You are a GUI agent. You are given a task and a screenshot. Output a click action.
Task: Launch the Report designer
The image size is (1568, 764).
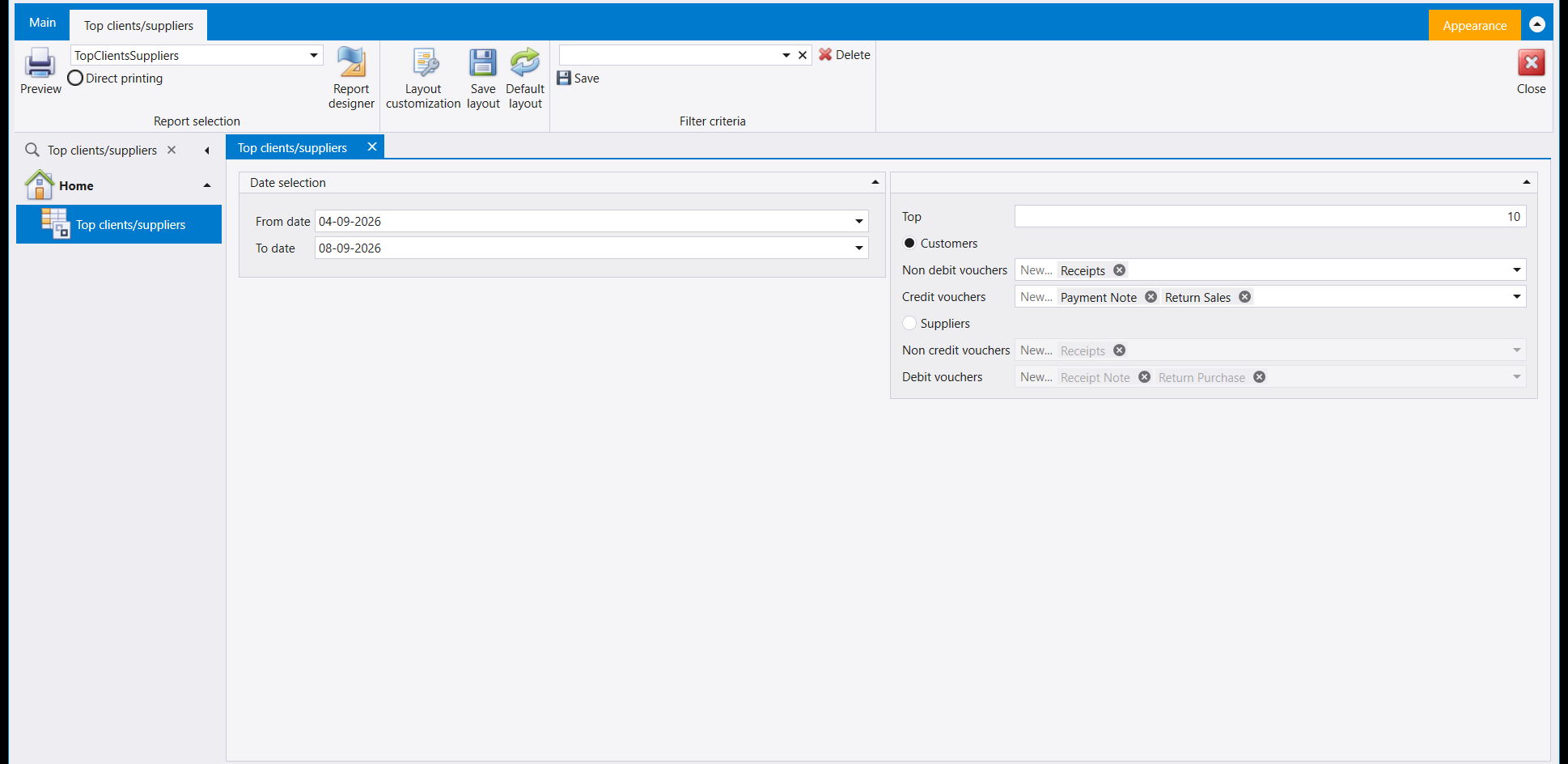pyautogui.click(x=351, y=78)
